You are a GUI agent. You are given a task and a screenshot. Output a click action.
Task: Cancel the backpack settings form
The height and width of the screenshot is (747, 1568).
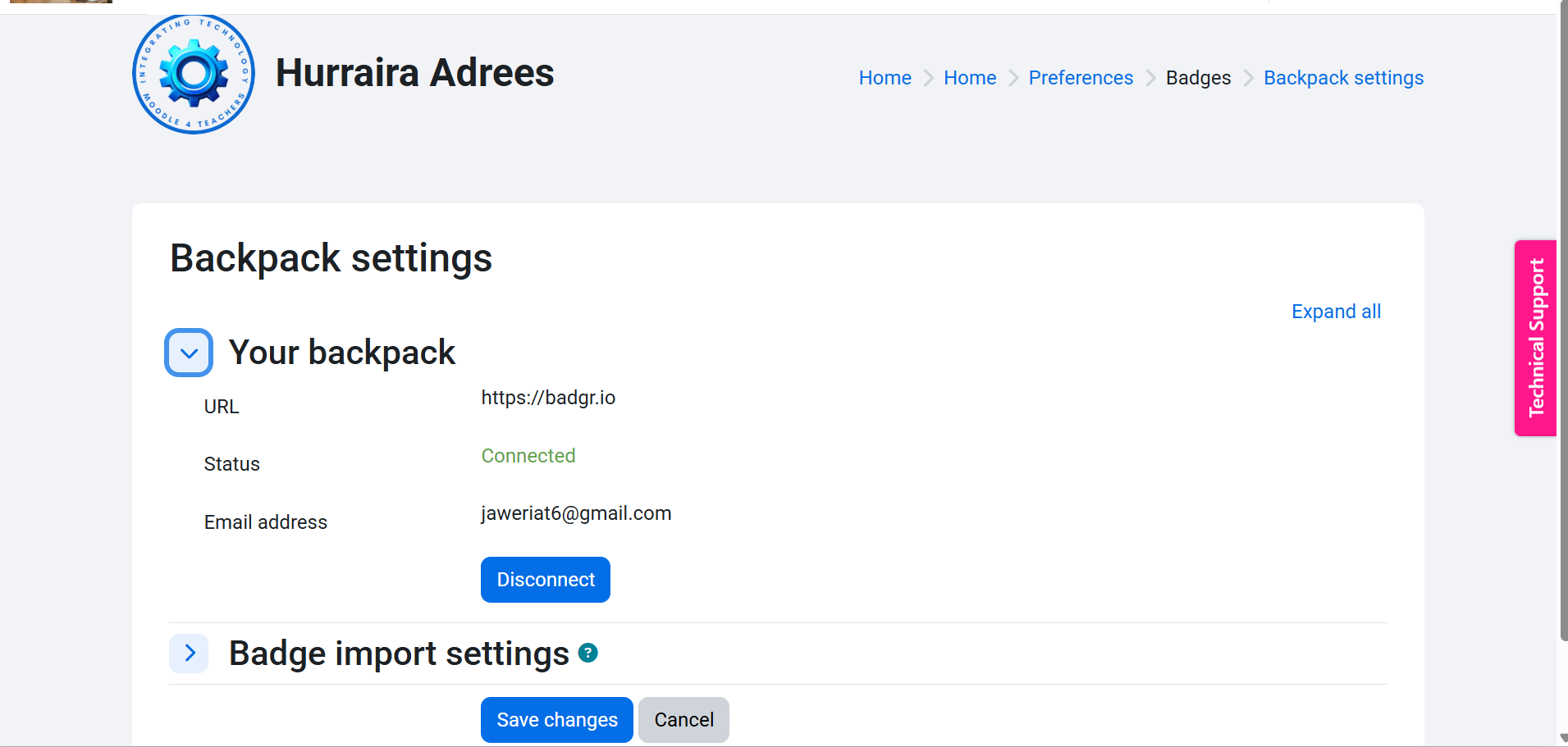(683, 720)
